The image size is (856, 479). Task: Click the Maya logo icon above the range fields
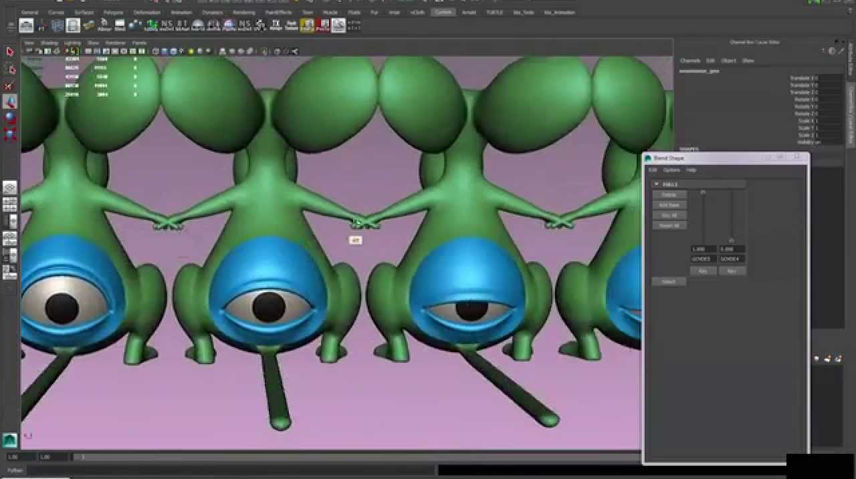[x=10, y=440]
